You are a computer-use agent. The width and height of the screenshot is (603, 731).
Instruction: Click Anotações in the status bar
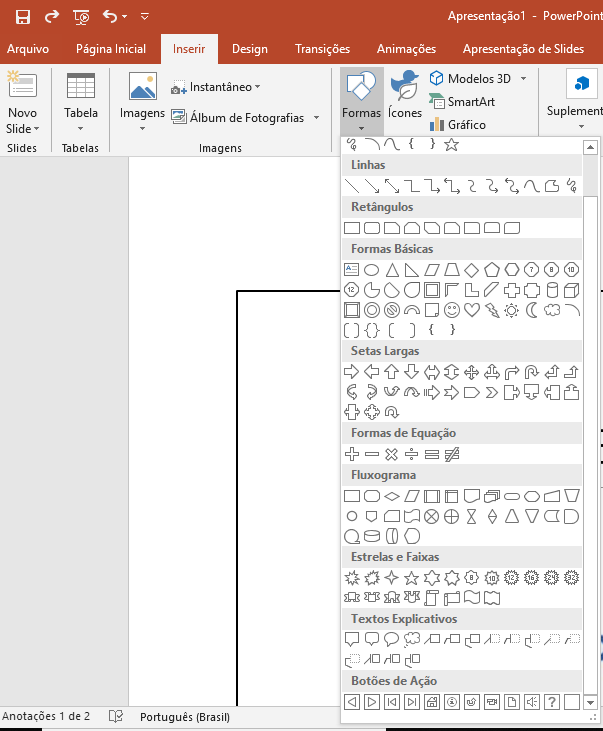[46, 716]
